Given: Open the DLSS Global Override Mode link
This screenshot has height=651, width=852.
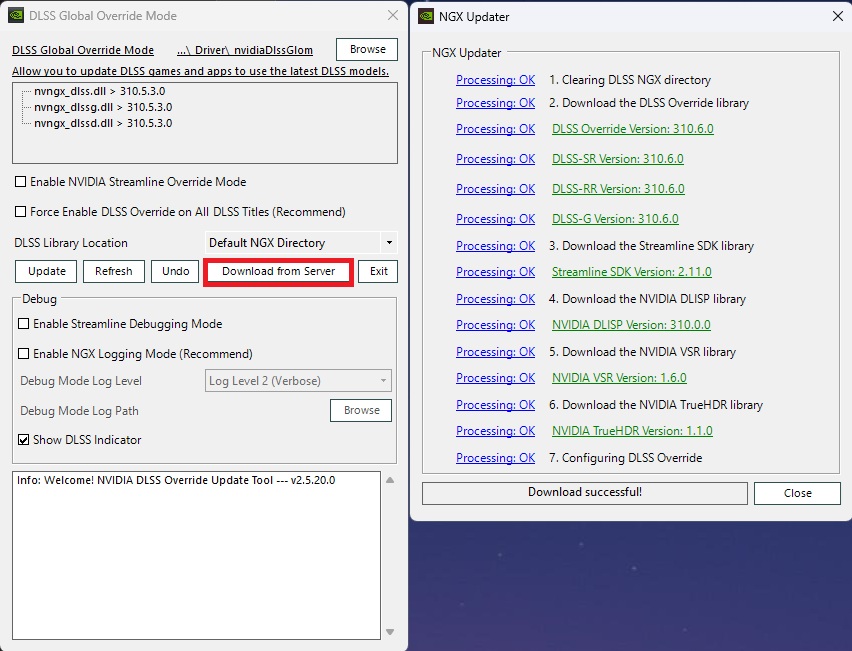Looking at the screenshot, I should [83, 50].
